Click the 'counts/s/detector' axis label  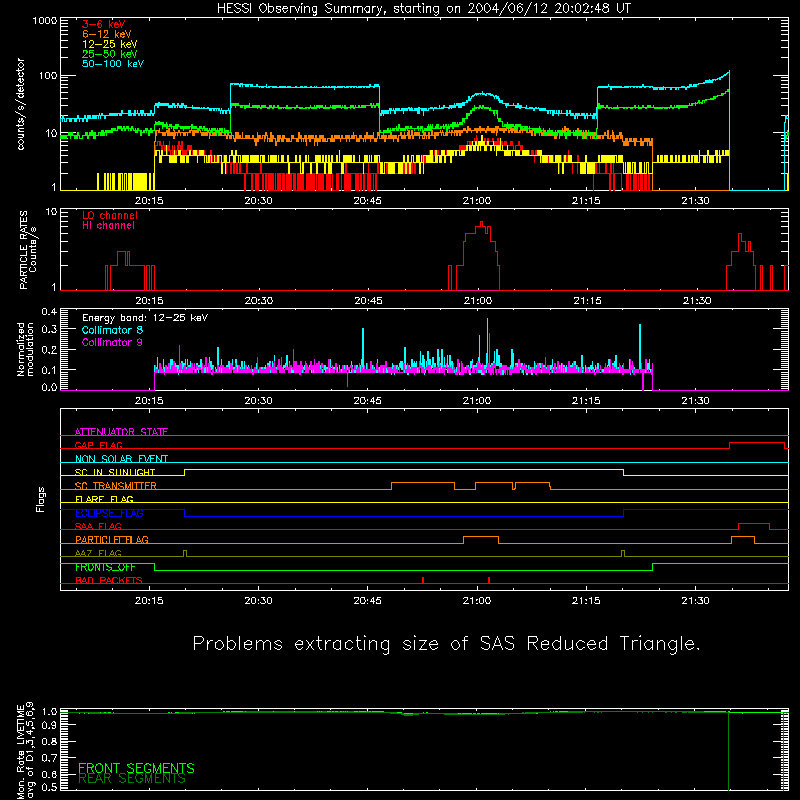pos(21,104)
